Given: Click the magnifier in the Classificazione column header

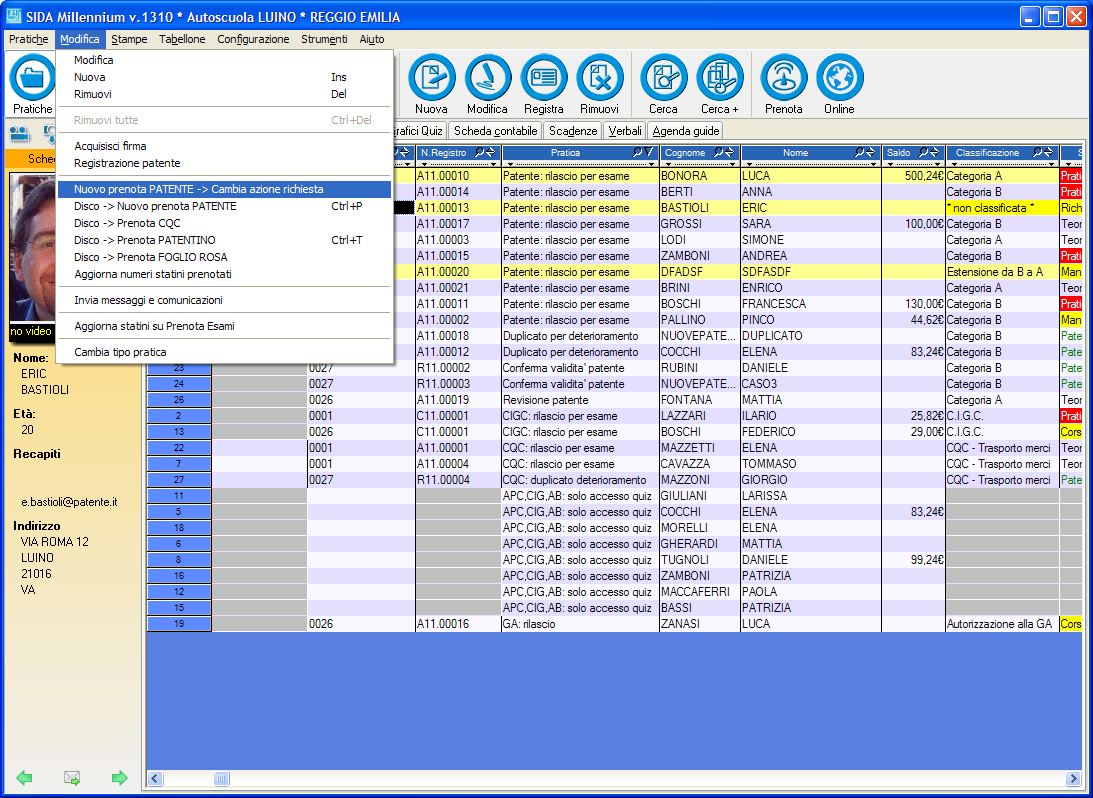Looking at the screenshot, I should pos(1038,153).
